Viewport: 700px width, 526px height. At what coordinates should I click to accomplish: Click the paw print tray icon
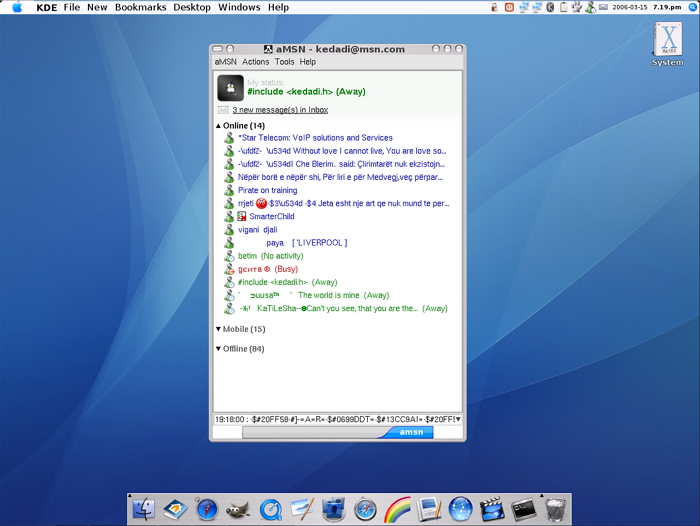577,7
